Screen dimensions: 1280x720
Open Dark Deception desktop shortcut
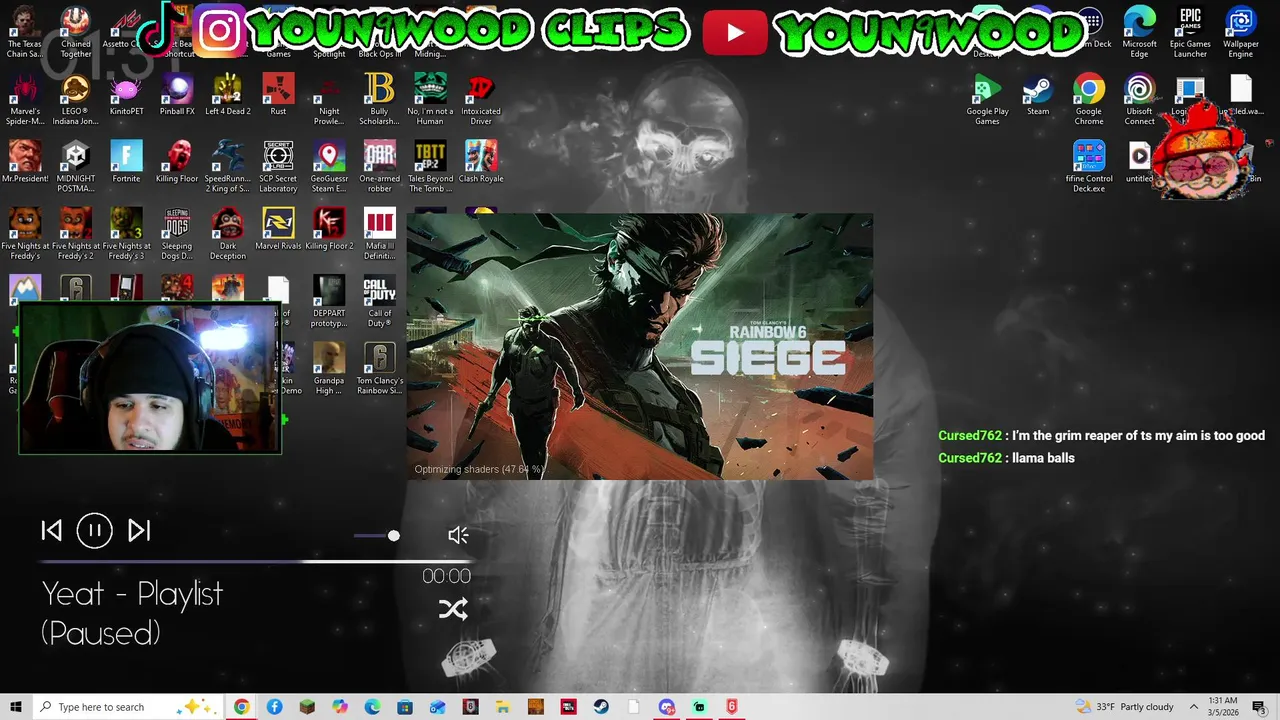point(227,234)
